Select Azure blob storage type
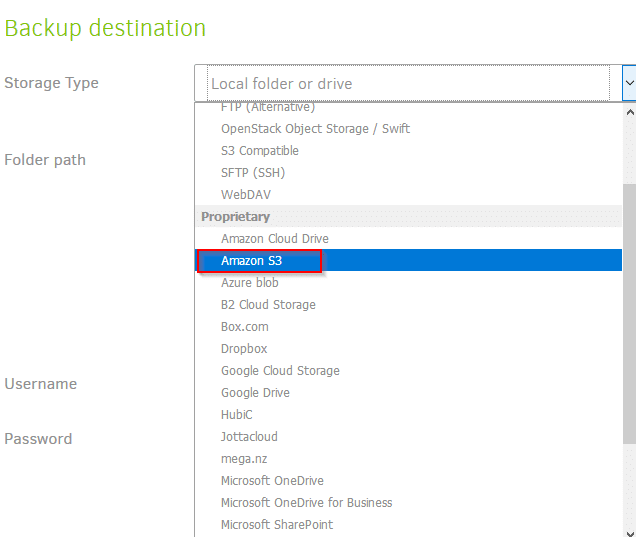The image size is (636, 537). pyautogui.click(x=409, y=282)
